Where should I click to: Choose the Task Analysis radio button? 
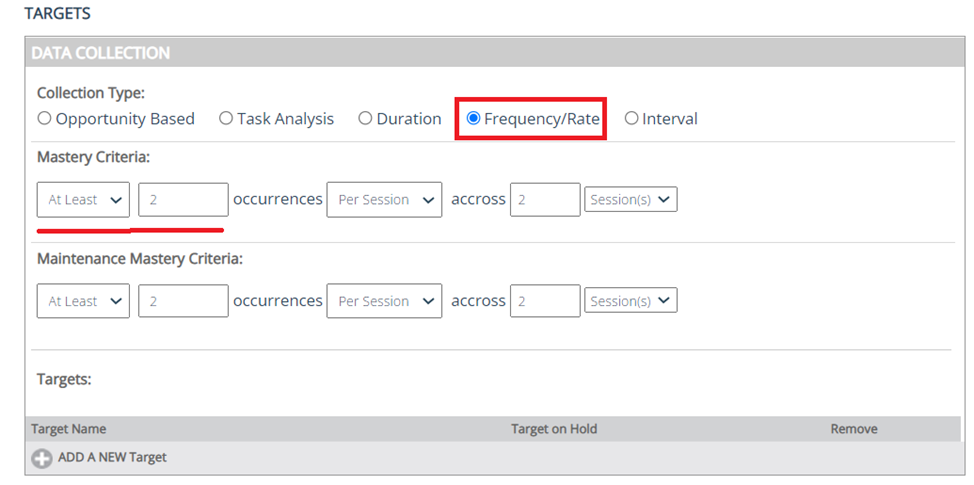(x=226, y=119)
